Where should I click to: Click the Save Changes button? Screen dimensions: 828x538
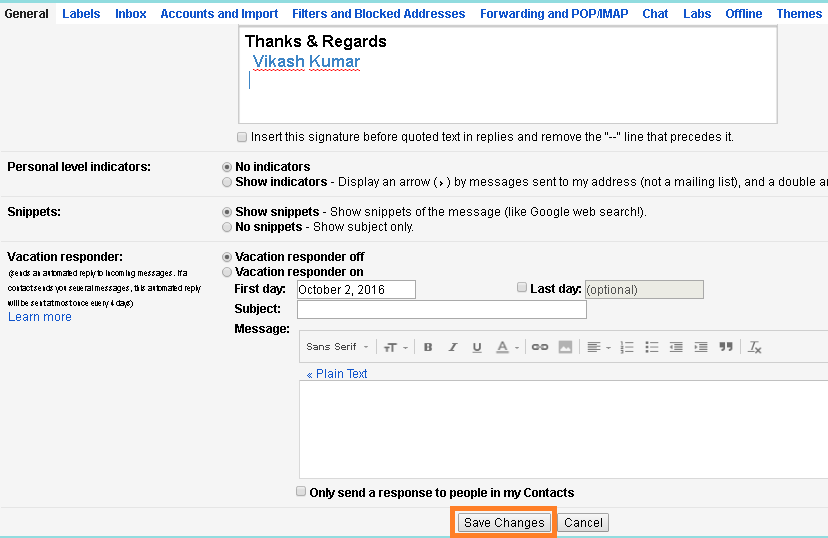click(x=504, y=523)
